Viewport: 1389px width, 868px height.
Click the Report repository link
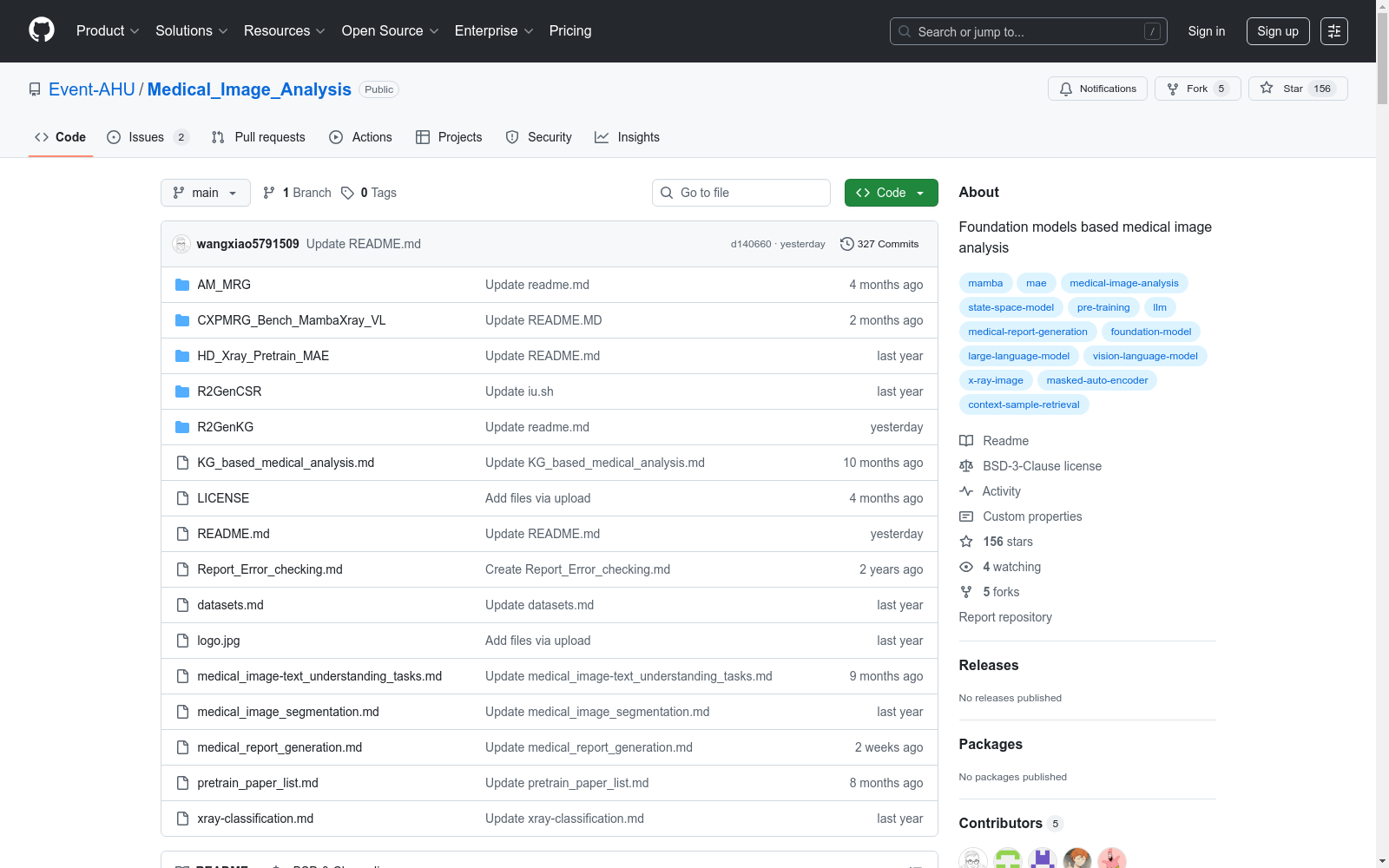[1005, 617]
